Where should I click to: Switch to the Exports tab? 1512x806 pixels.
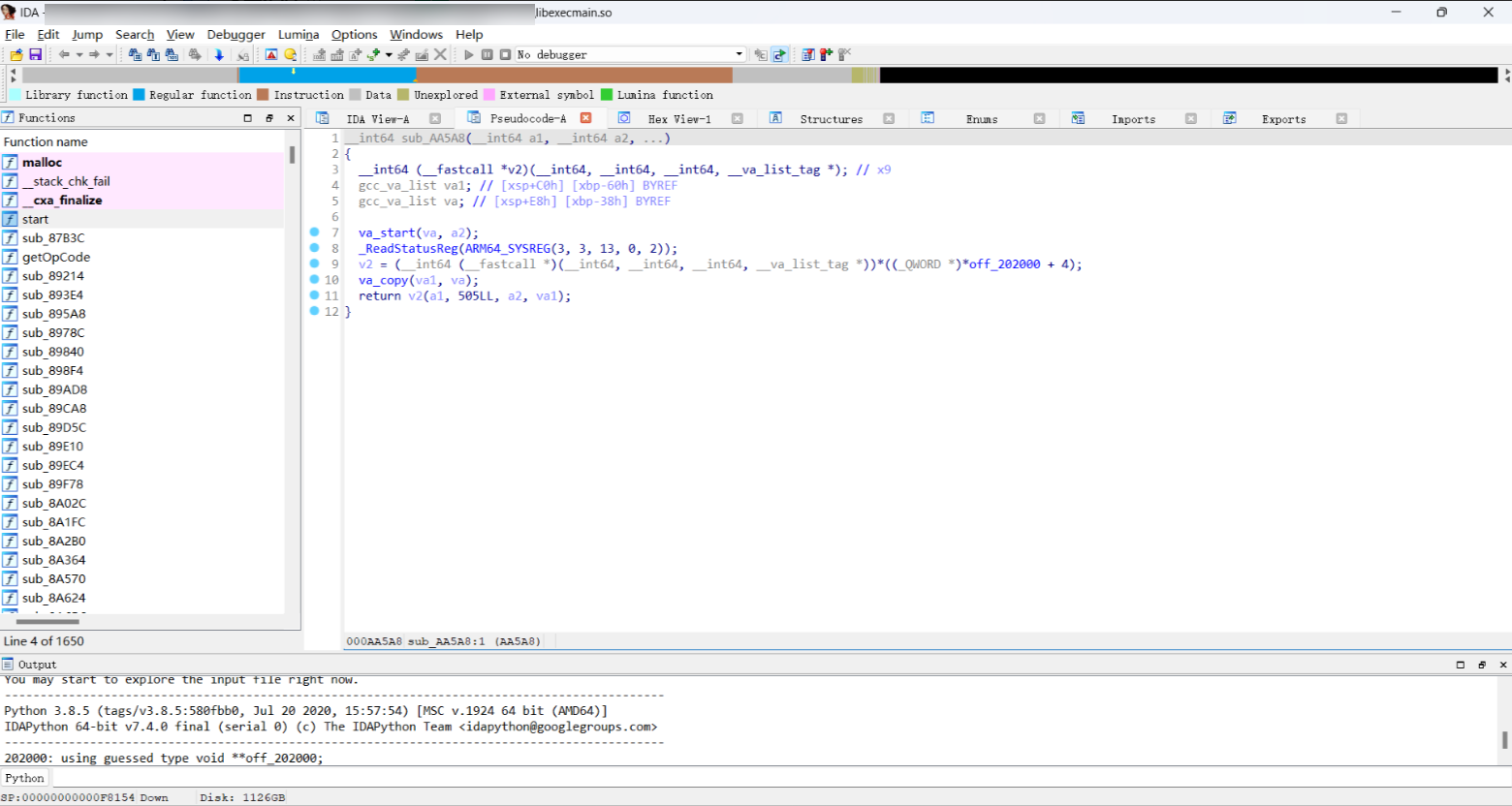click(1283, 119)
